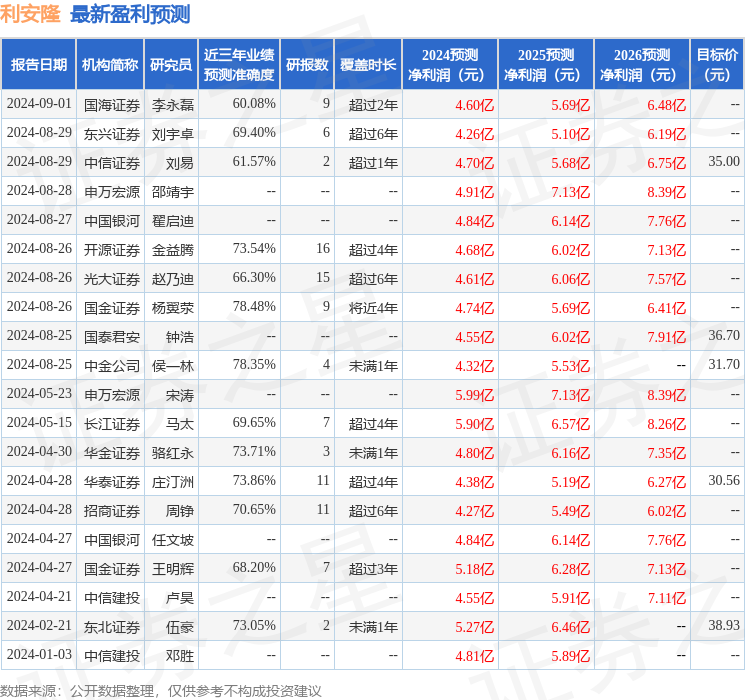Viewport: 745px width, 700px height.
Task: Select the date cell 2024-08-27
Action: tap(39, 220)
